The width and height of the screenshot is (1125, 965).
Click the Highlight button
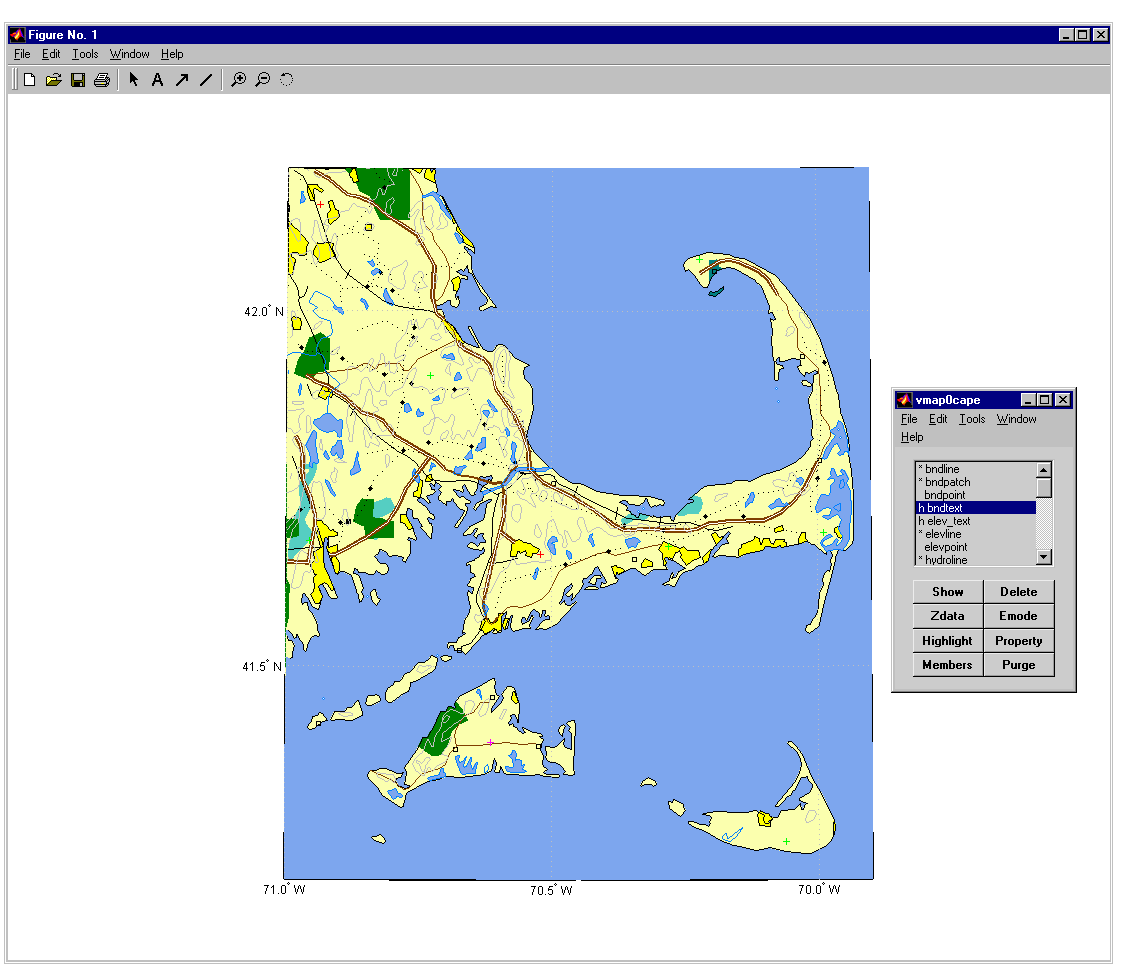947,641
